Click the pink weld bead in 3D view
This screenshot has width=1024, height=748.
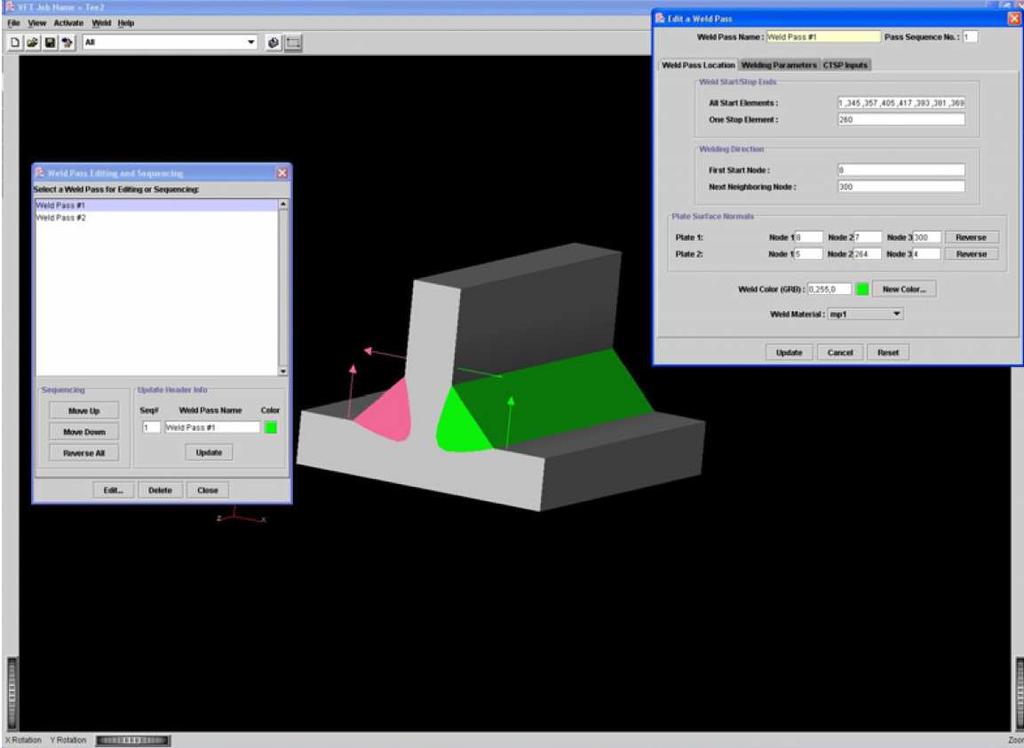pos(387,415)
